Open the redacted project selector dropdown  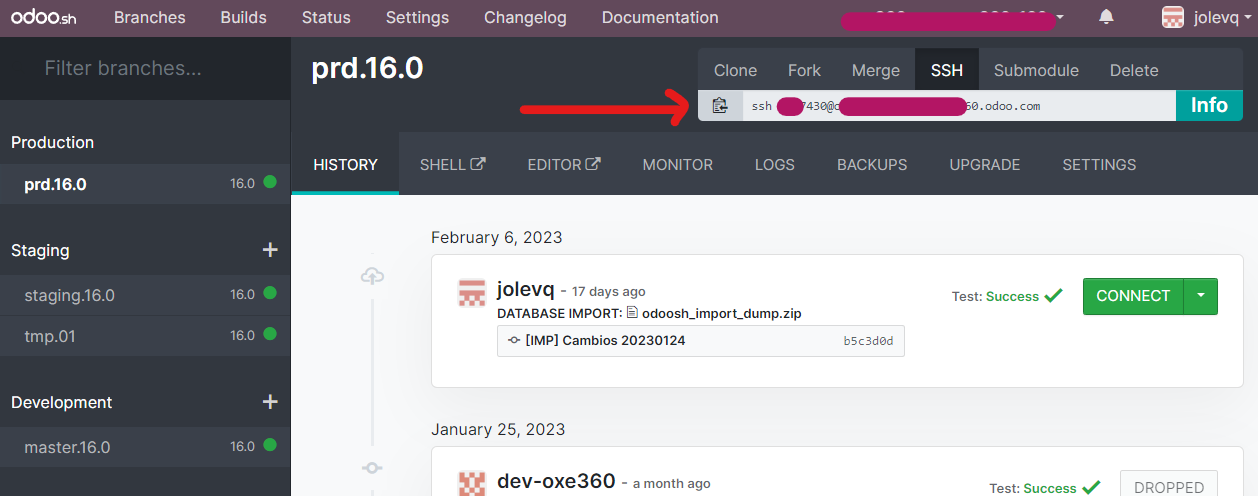point(953,18)
